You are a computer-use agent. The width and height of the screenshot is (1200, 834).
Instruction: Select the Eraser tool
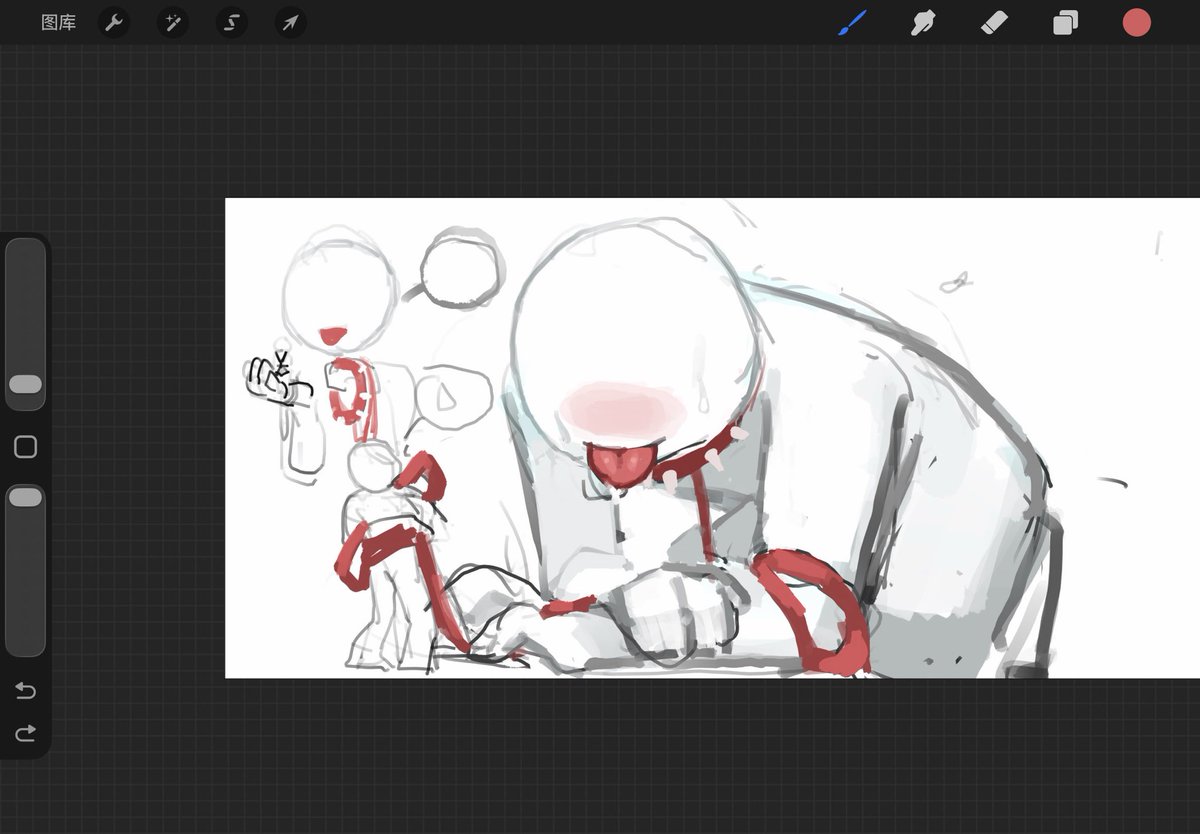[994, 22]
